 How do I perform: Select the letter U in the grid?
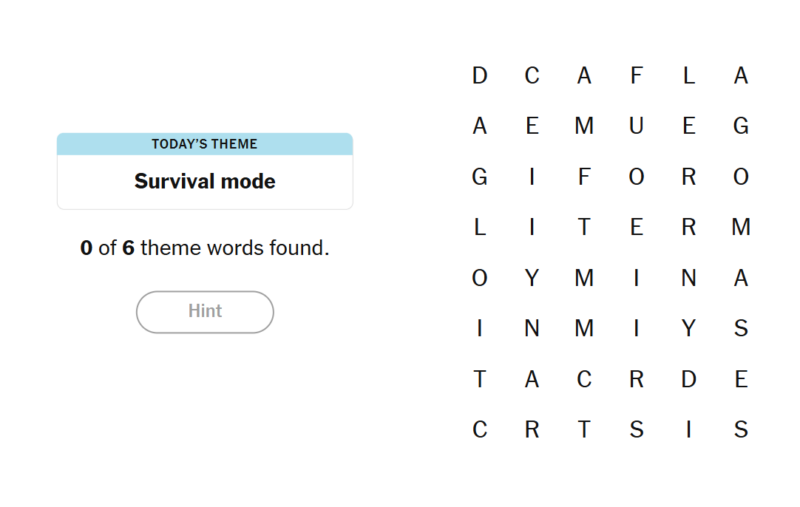636,126
